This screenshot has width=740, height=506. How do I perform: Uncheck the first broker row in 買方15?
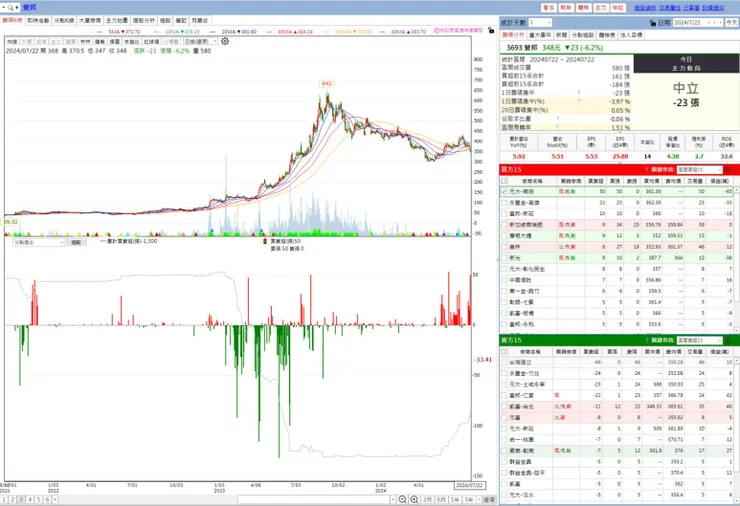505,192
